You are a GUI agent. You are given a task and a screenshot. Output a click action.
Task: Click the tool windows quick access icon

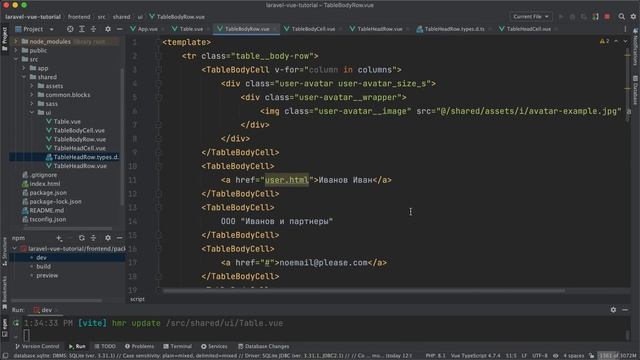pyautogui.click(x=5, y=356)
